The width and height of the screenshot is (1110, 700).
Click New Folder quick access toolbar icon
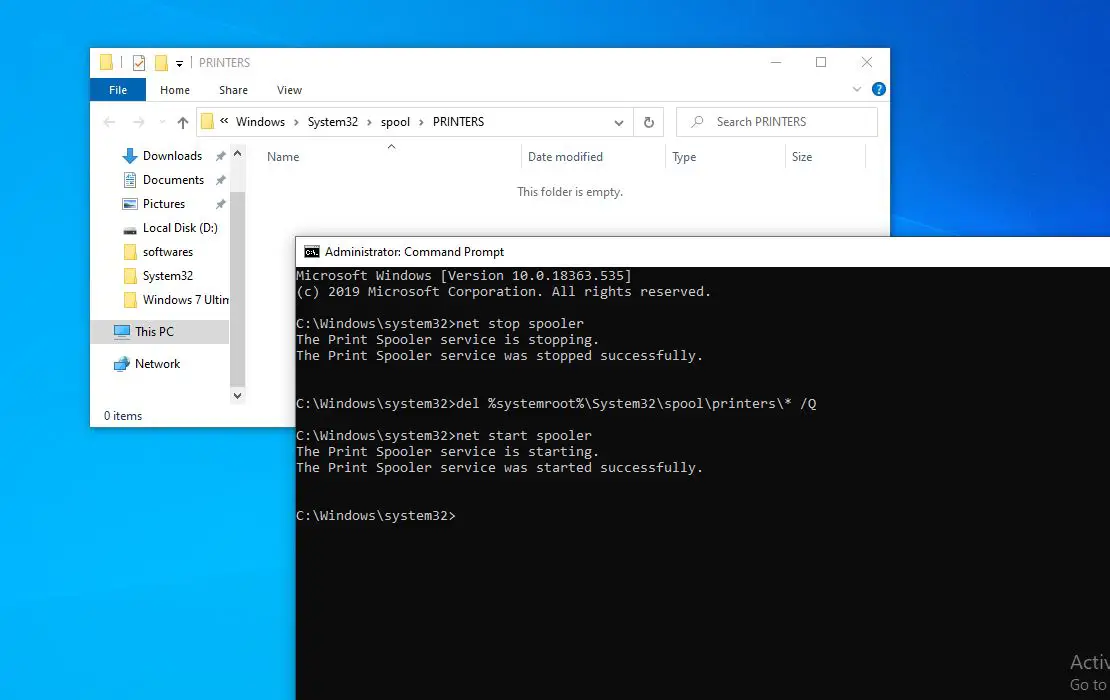coord(161,63)
